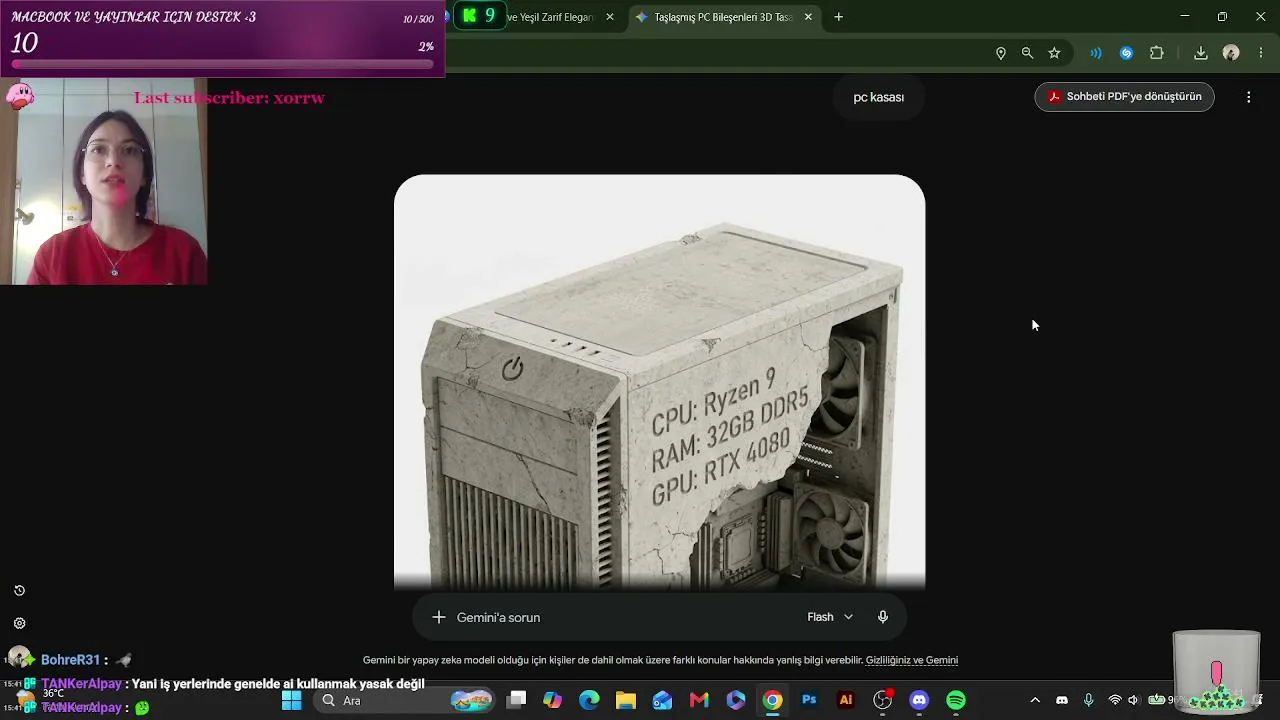Launch Microsoft Edge from taskbar
Viewport: 1280px width, 720px height.
589,700
